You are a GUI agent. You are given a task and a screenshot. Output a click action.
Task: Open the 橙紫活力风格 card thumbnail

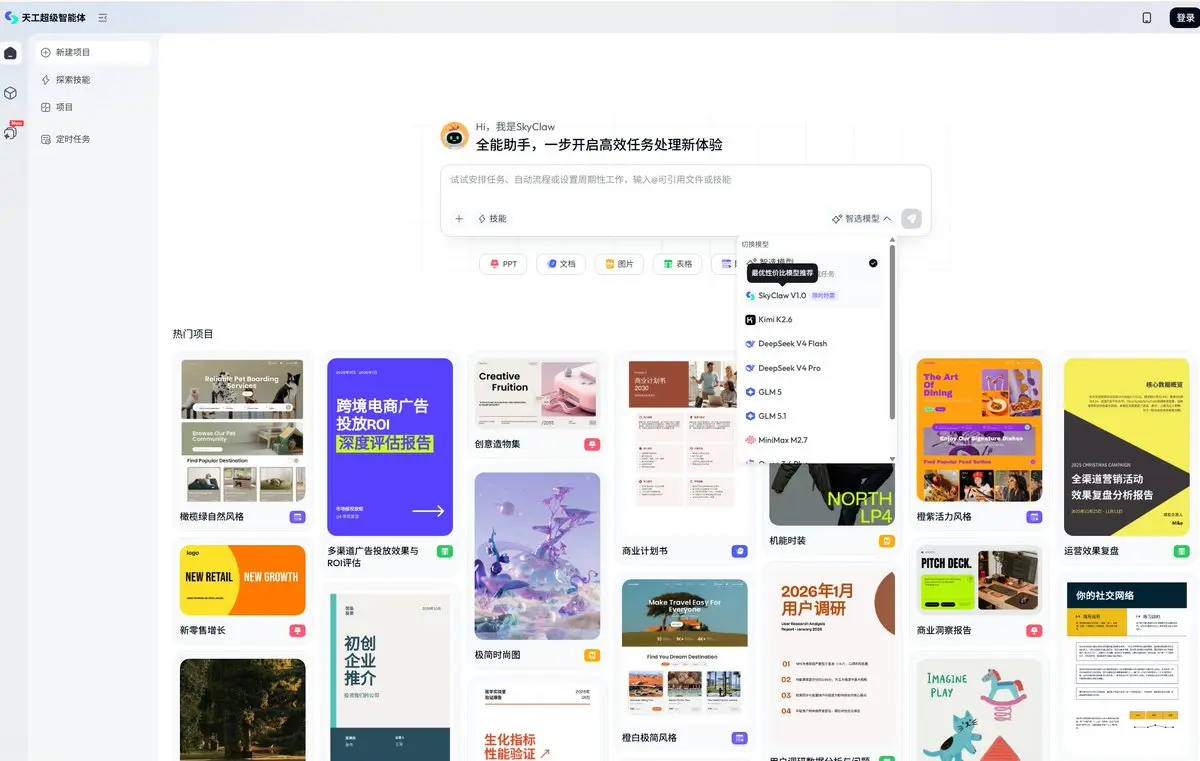point(979,430)
